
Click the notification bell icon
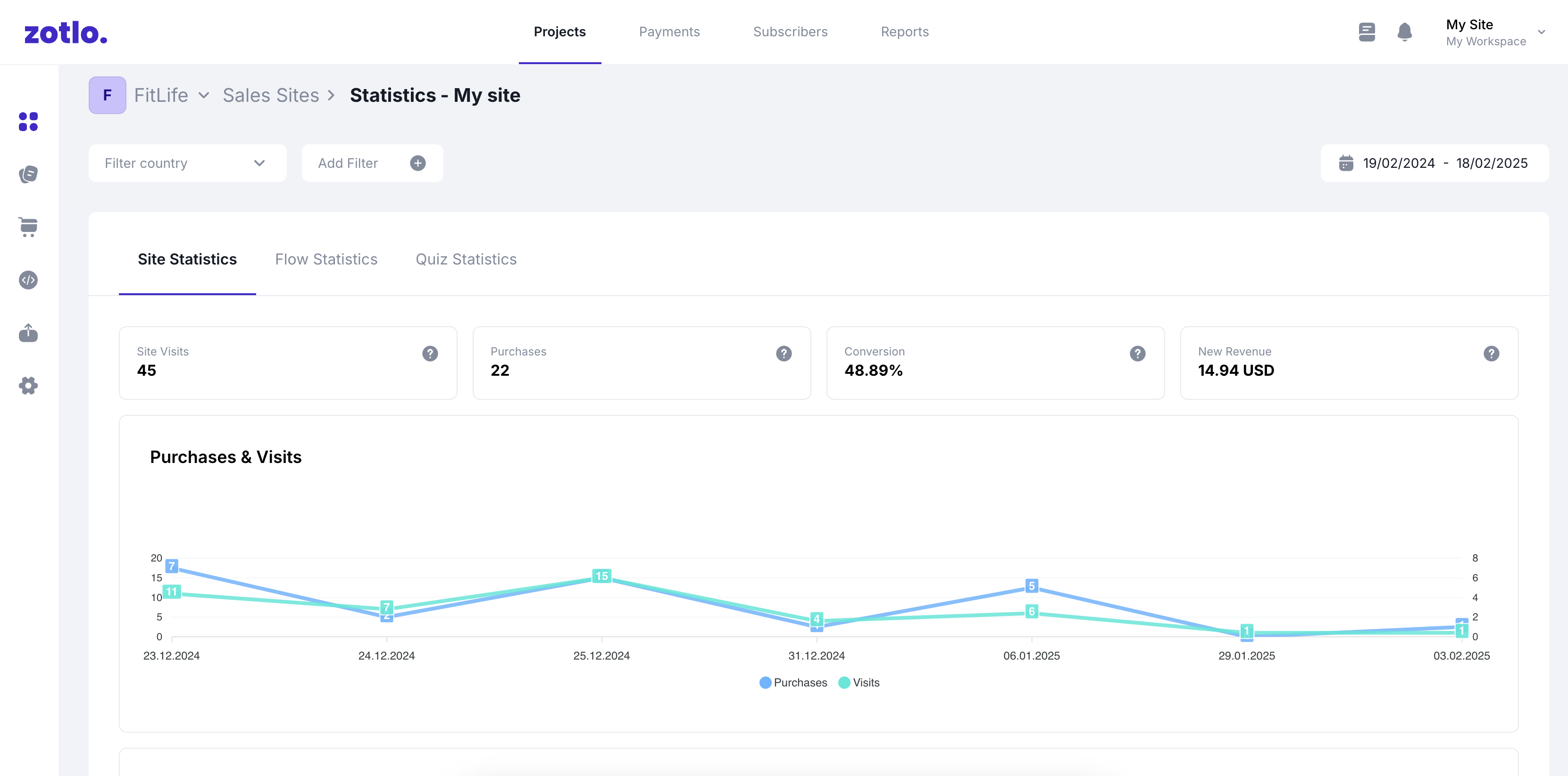click(1404, 32)
